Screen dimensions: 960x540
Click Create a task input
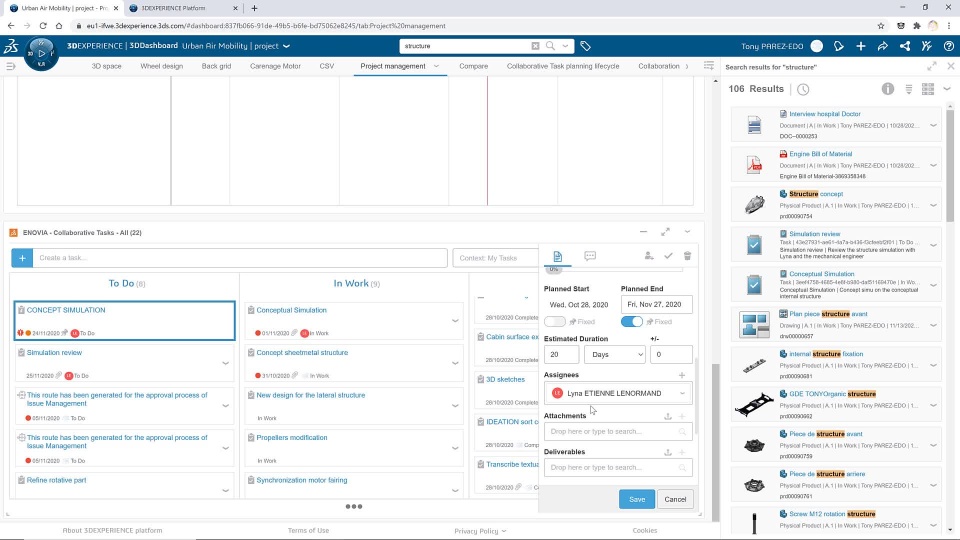coord(240,258)
